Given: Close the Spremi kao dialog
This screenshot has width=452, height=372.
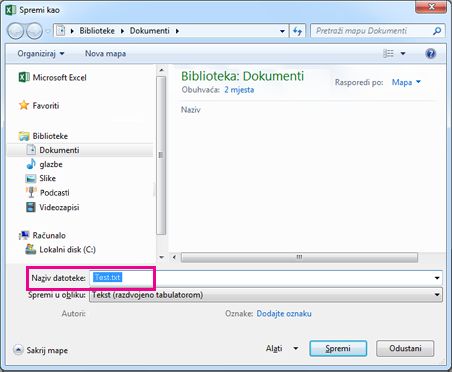Looking at the screenshot, I should (431, 7).
